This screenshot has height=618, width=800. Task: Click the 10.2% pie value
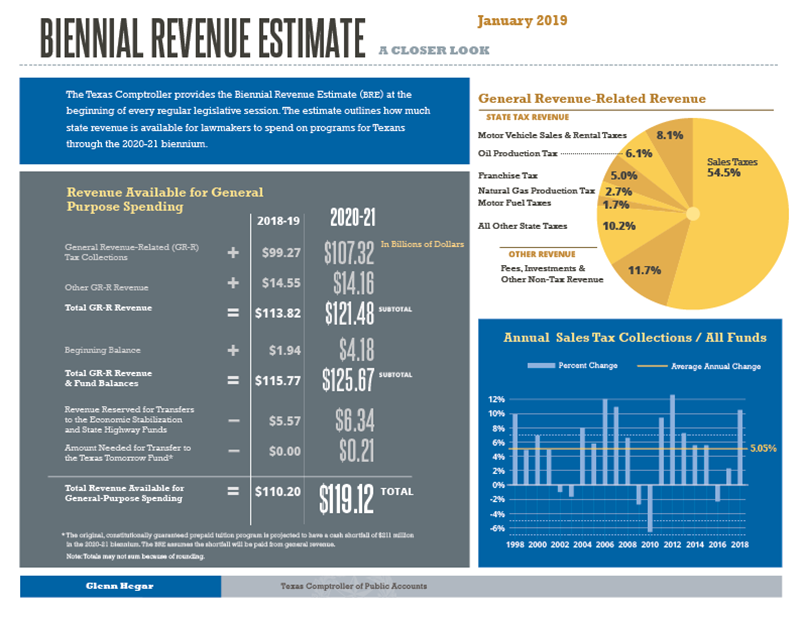[x=619, y=226]
